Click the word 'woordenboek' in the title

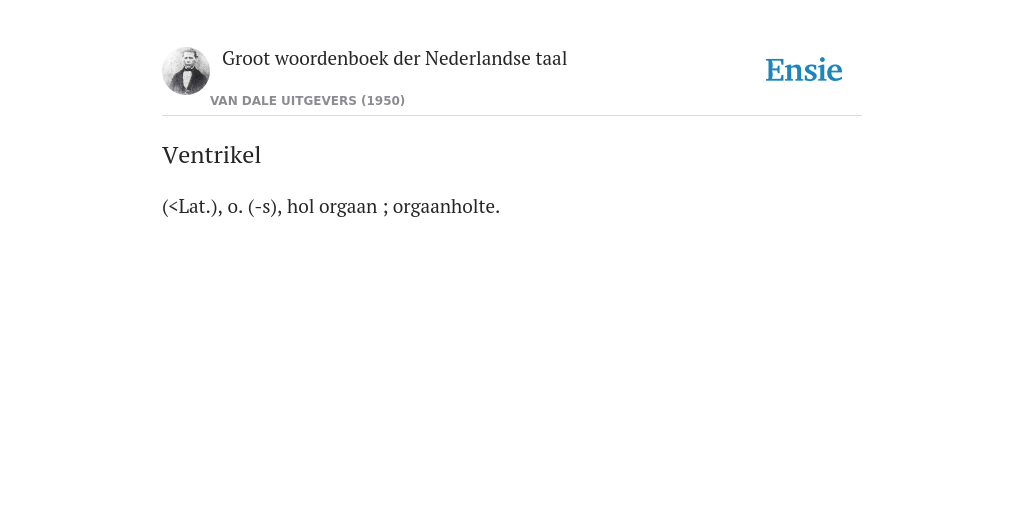[x=331, y=59]
